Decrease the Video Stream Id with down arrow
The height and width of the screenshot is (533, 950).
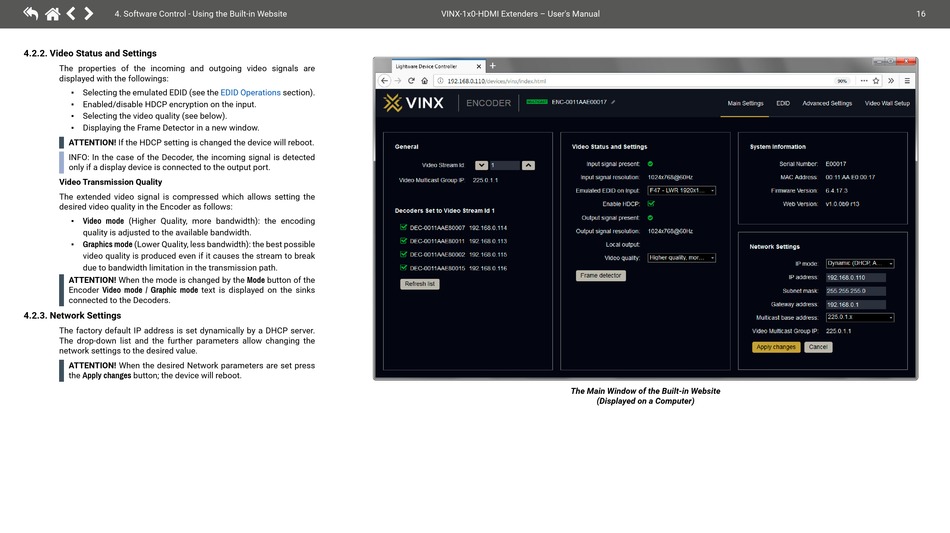[482, 165]
